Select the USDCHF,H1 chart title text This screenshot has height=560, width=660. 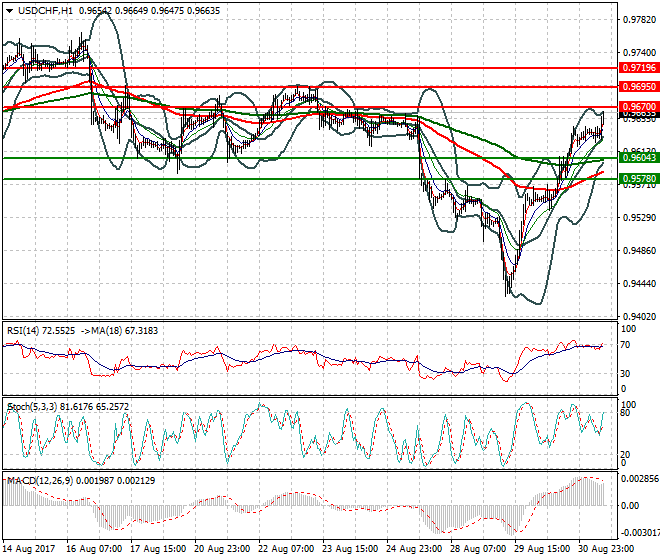click(x=45, y=11)
